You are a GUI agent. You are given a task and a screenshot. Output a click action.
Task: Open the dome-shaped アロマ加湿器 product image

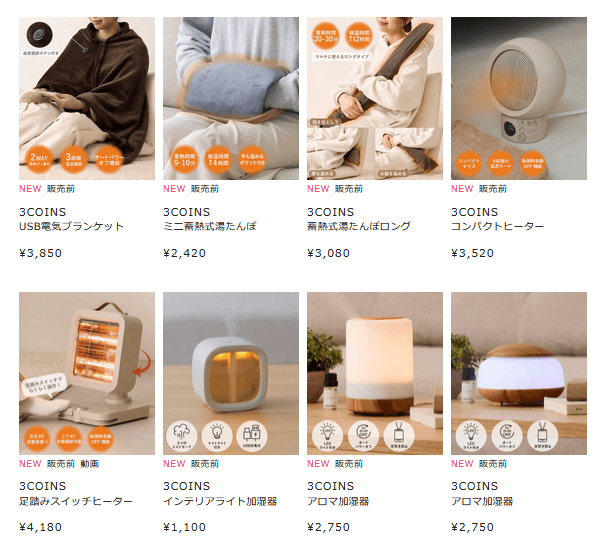519,373
